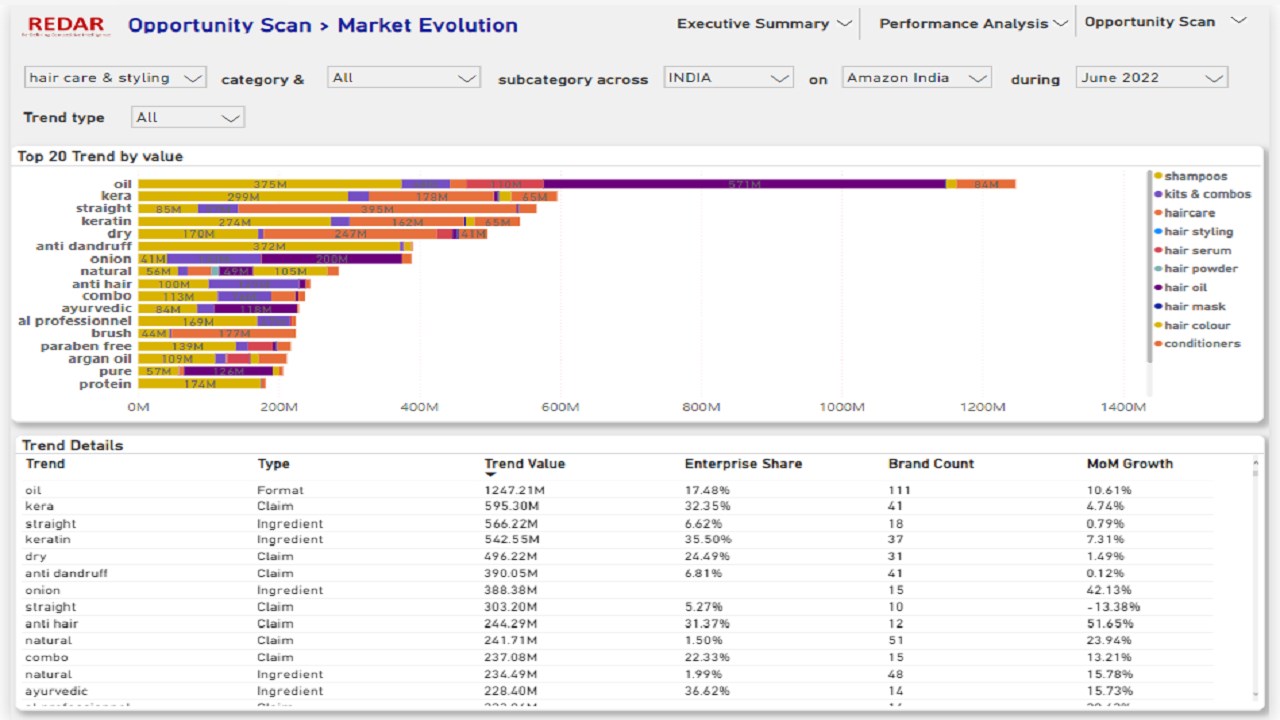The height and width of the screenshot is (720, 1280).
Task: Select kits & combos legend entry
Action: [x=1206, y=194]
